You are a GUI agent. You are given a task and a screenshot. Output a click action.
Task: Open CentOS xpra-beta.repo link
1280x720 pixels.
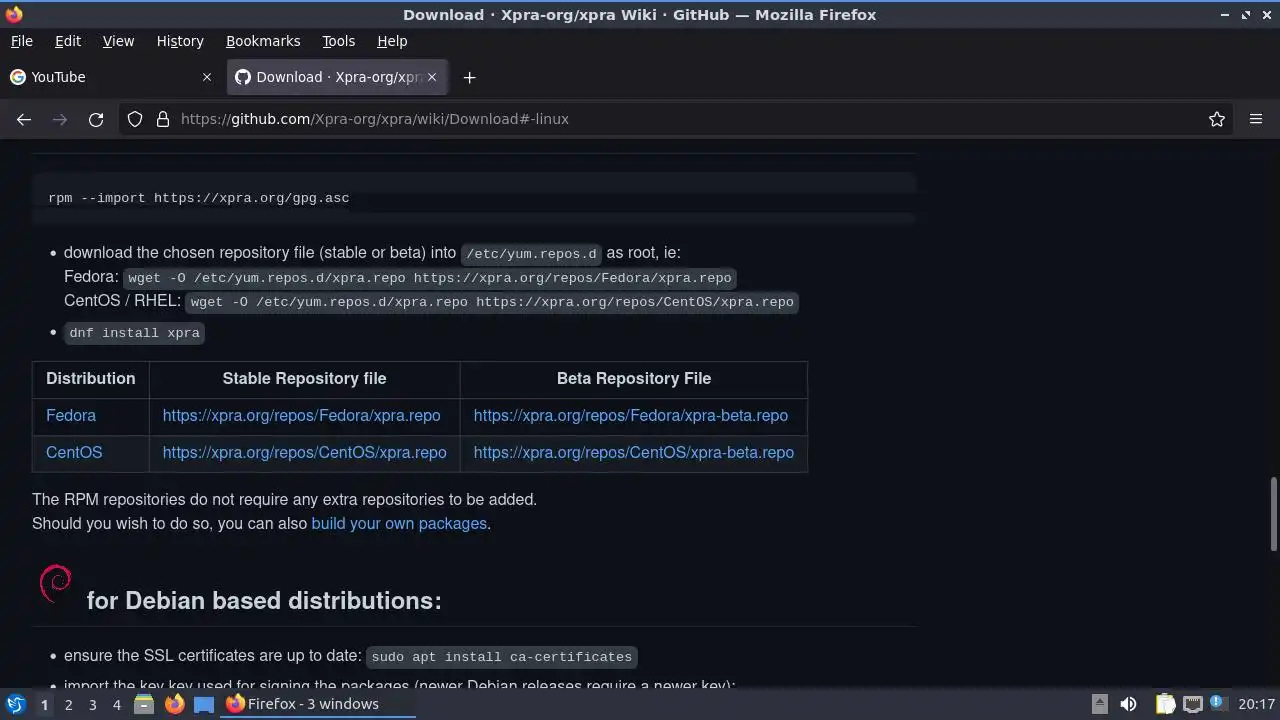[634, 453]
